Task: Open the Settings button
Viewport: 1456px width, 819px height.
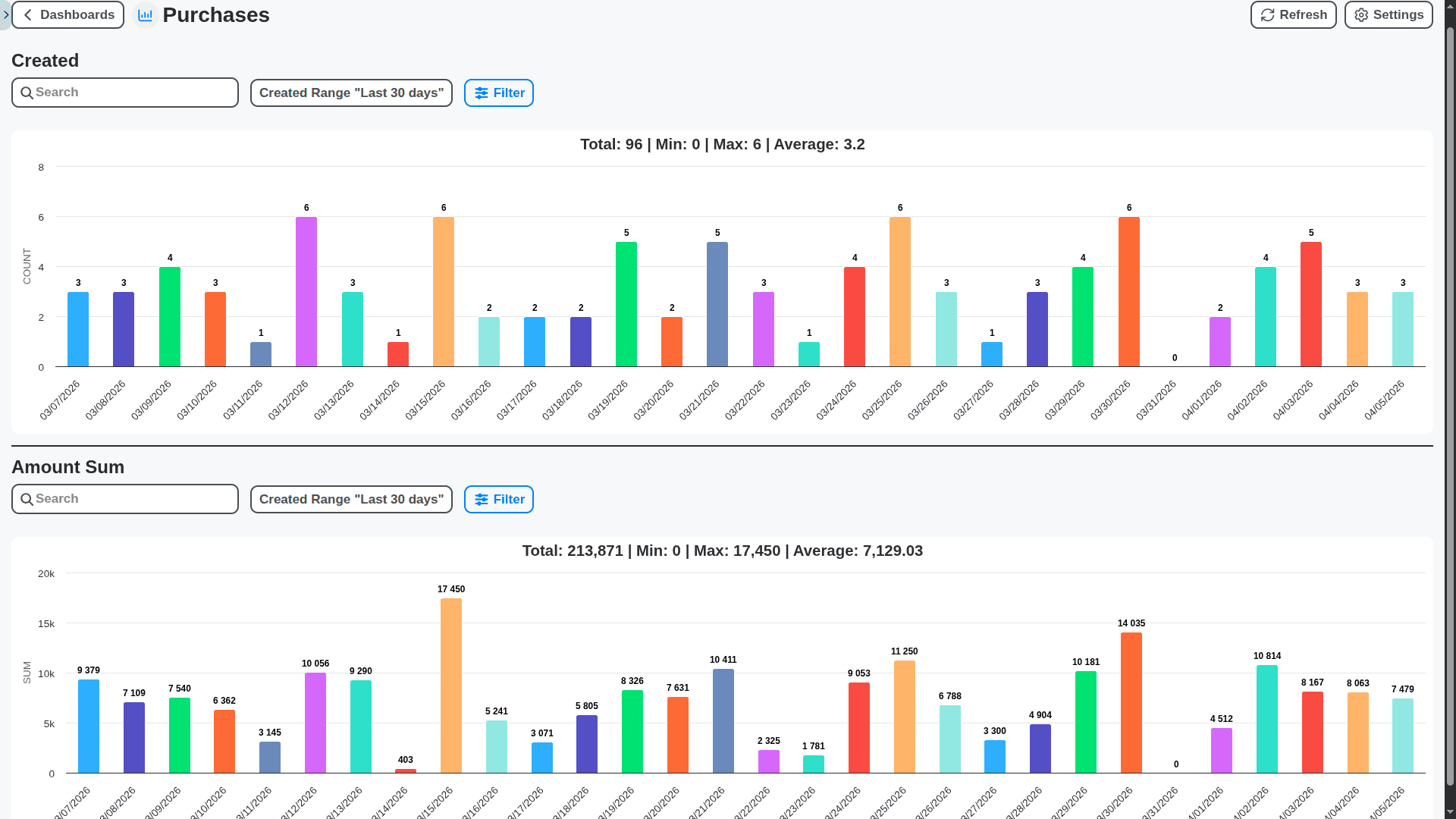Action: point(1389,14)
